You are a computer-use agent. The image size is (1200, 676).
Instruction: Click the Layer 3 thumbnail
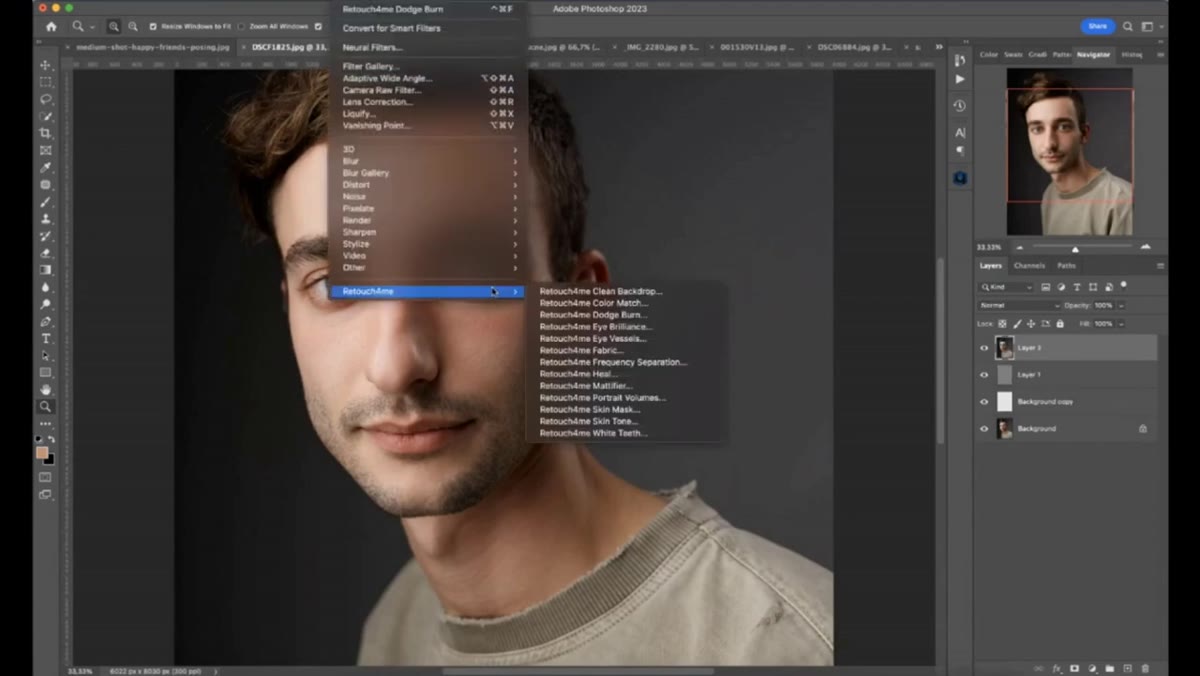pos(1004,348)
